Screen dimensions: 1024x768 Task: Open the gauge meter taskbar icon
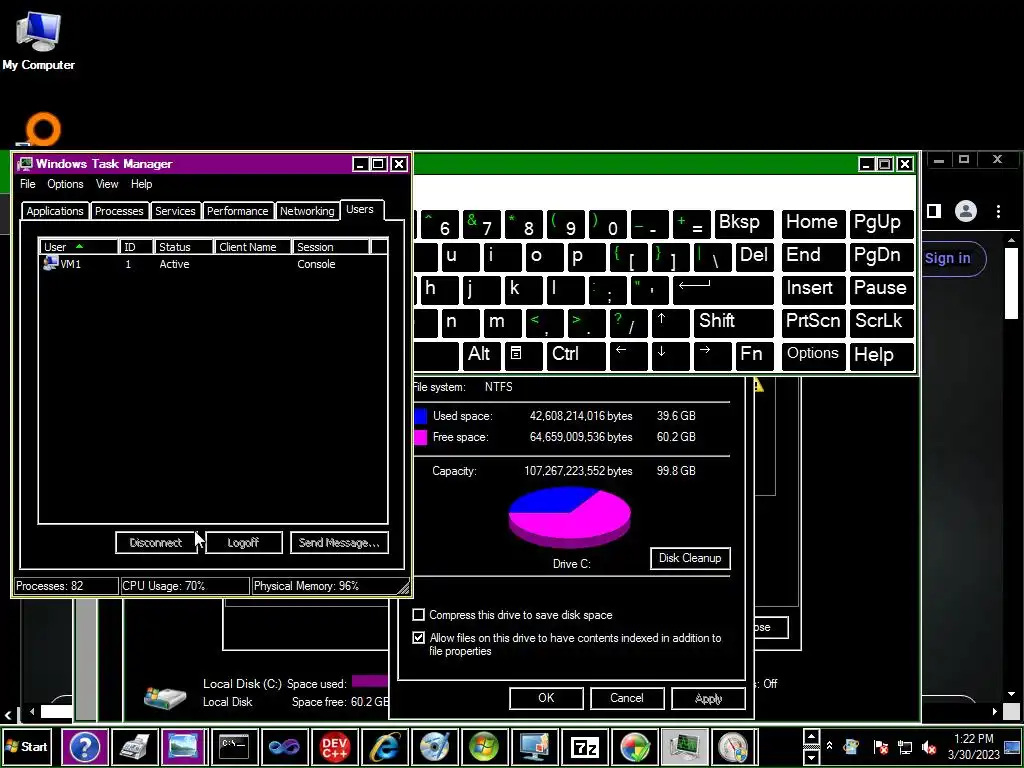click(734, 746)
